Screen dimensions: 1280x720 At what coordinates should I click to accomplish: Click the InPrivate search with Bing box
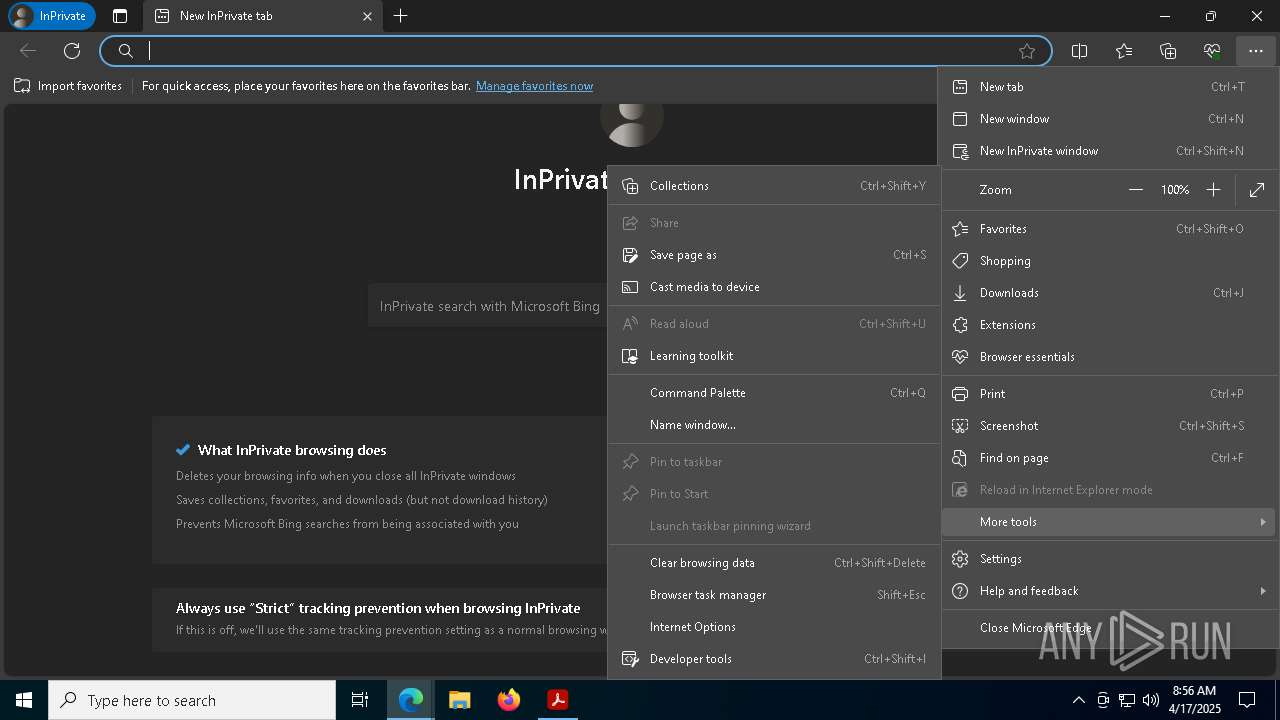point(488,306)
